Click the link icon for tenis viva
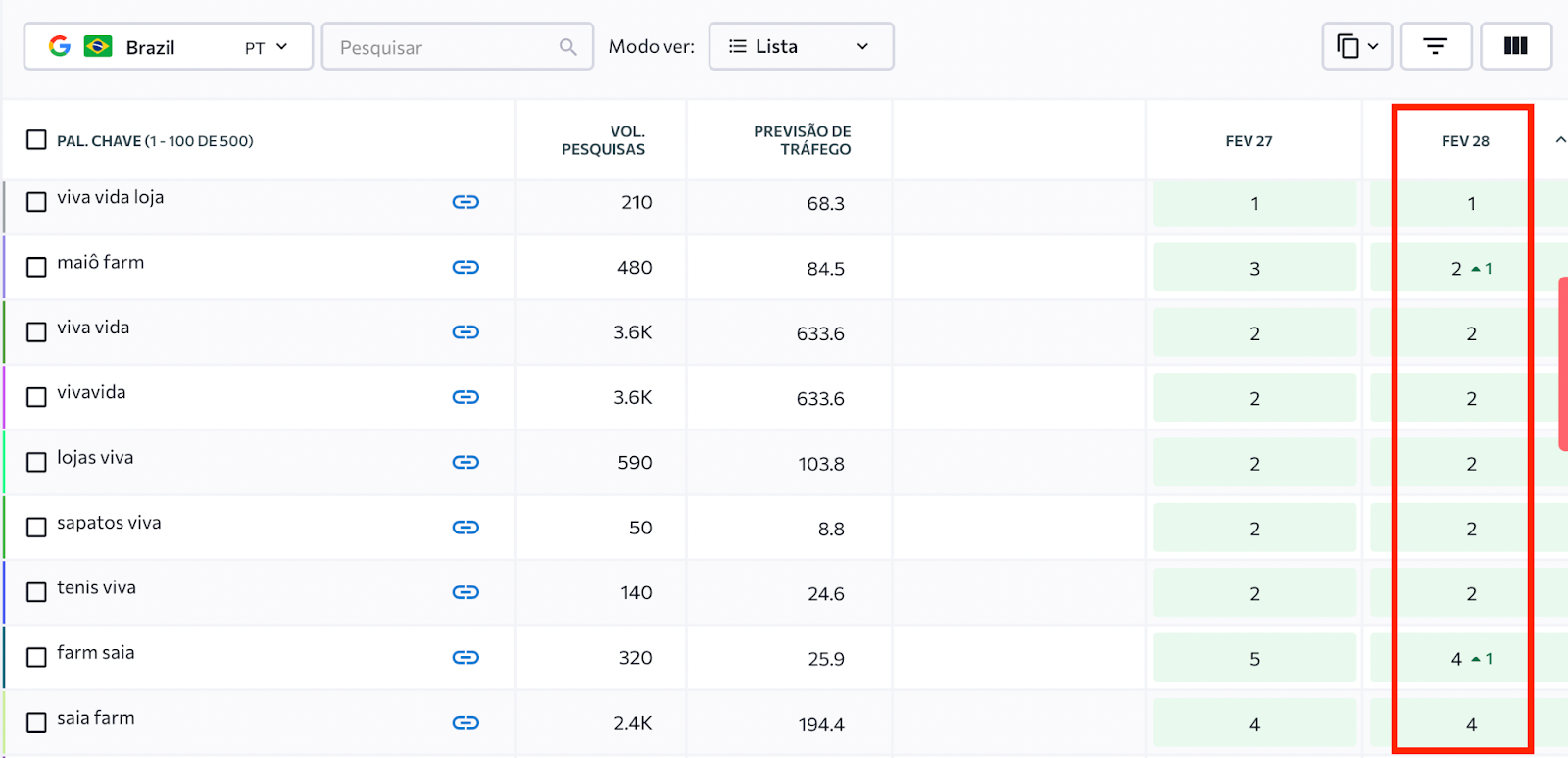 click(x=465, y=592)
